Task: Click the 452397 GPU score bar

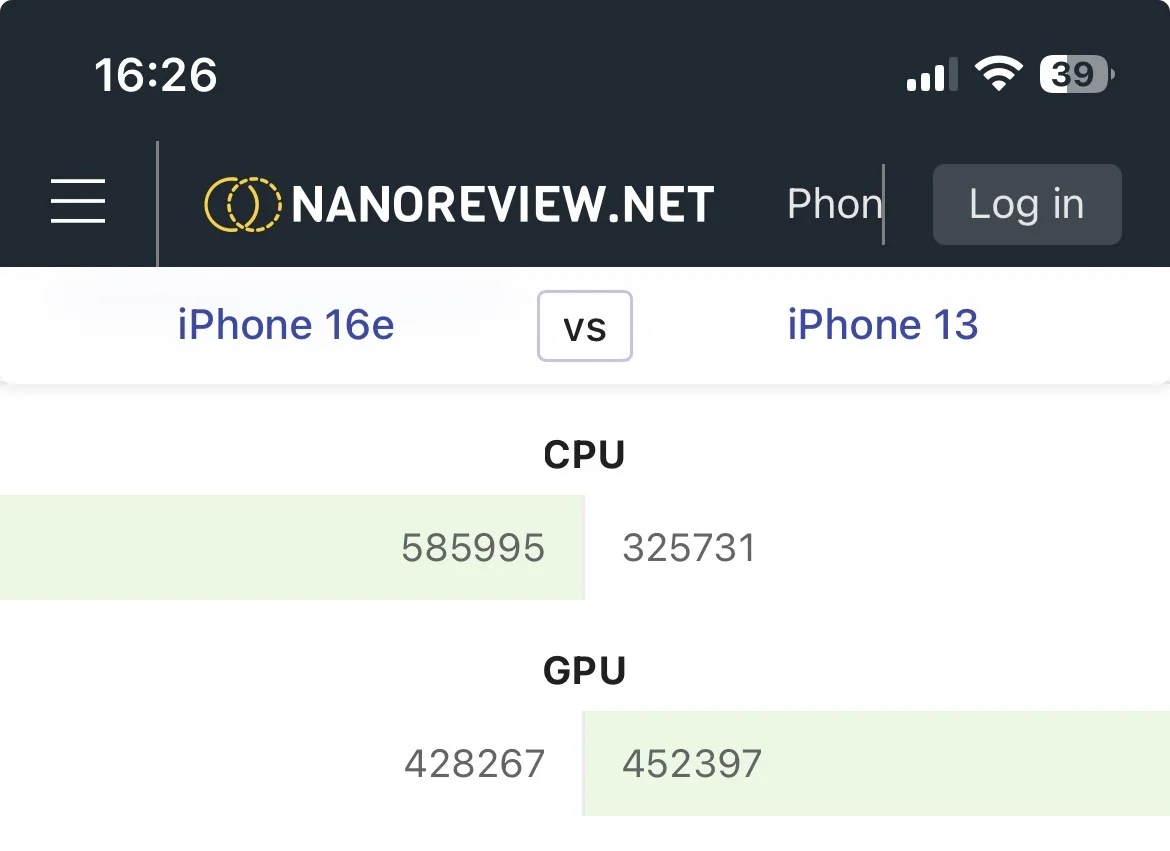Action: 875,764
